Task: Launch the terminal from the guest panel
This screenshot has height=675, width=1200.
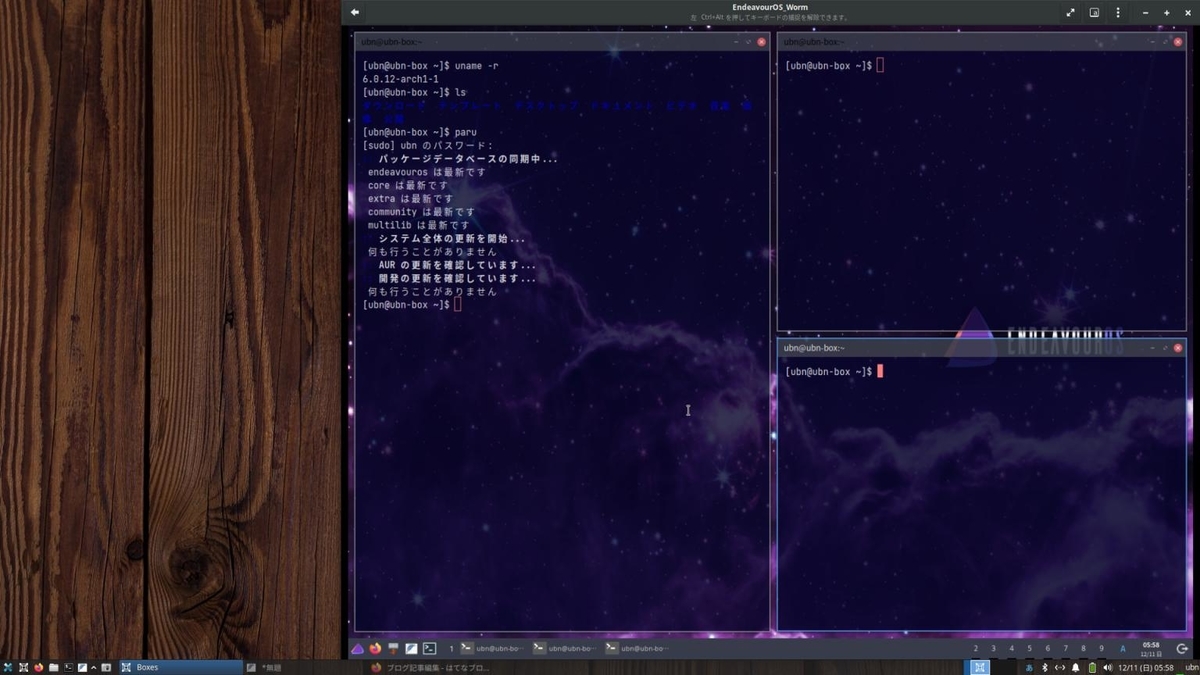Action: (429, 648)
